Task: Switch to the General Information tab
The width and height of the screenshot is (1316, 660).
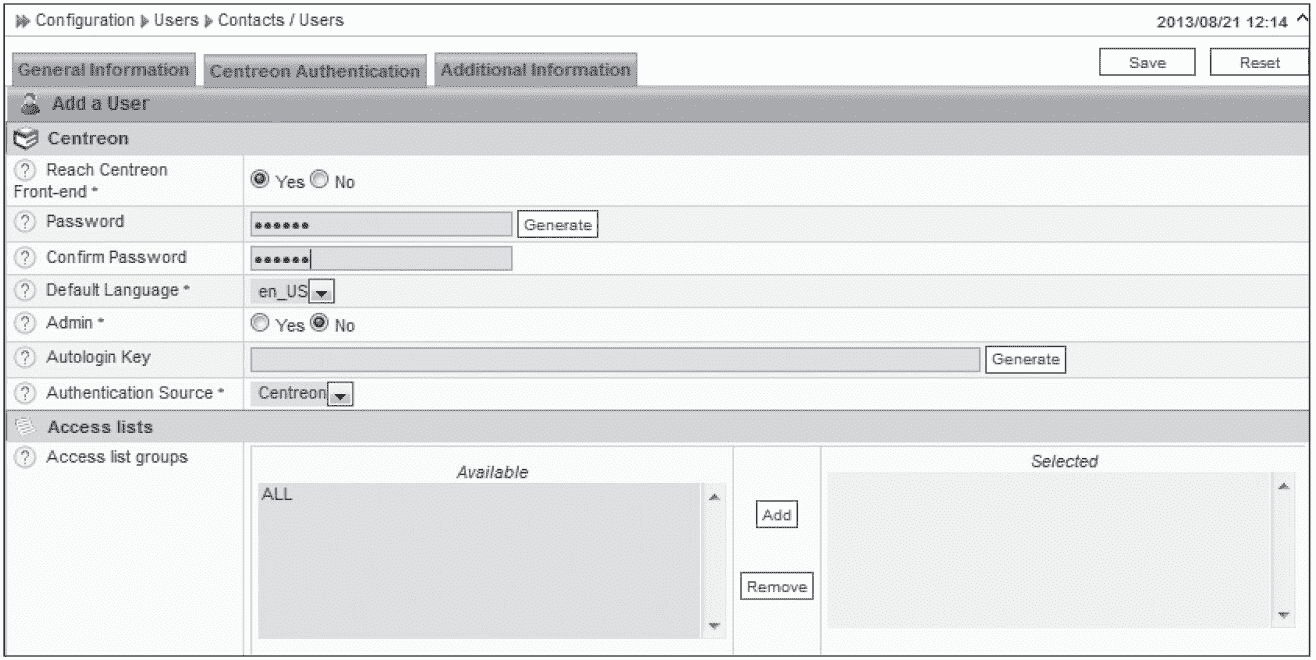Action: (x=103, y=71)
